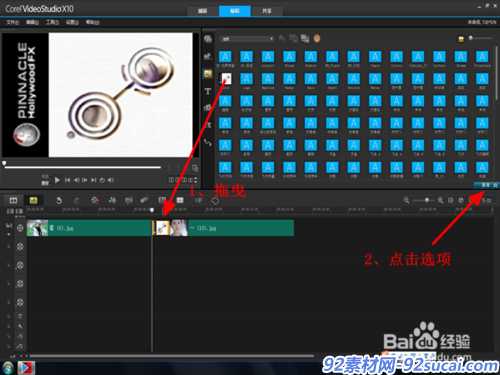Viewport: 500px width, 375px height.
Task: Open the Transition library in the sidebar
Action: pyautogui.click(x=208, y=74)
